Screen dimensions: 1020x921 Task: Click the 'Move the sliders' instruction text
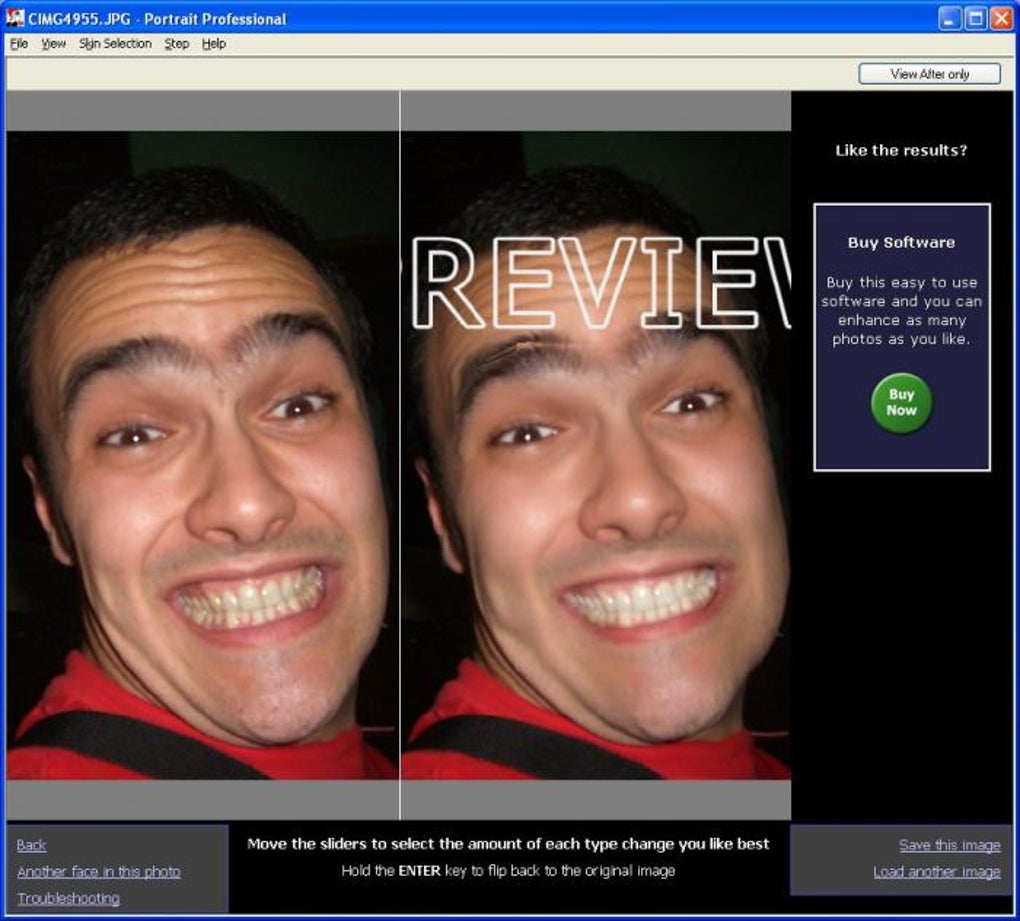coord(508,844)
